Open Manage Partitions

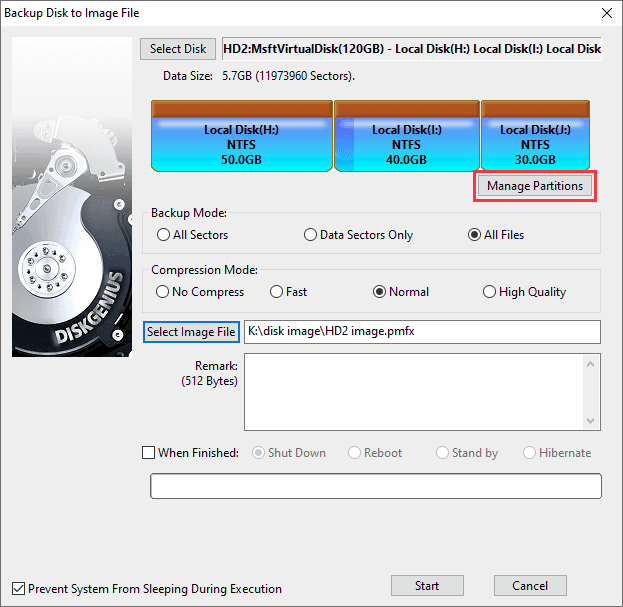(535, 186)
